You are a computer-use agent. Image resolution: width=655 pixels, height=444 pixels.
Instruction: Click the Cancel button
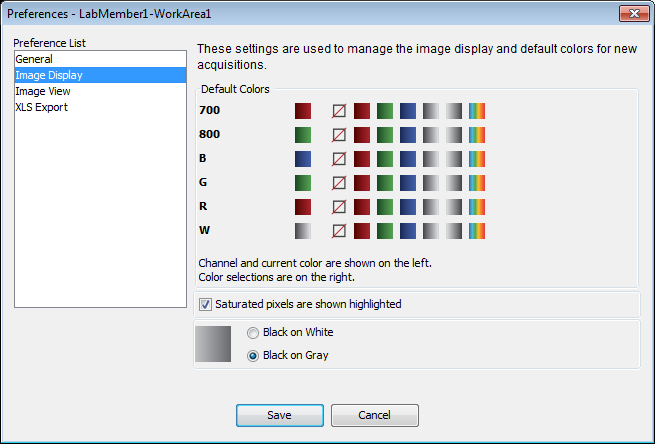(375, 415)
